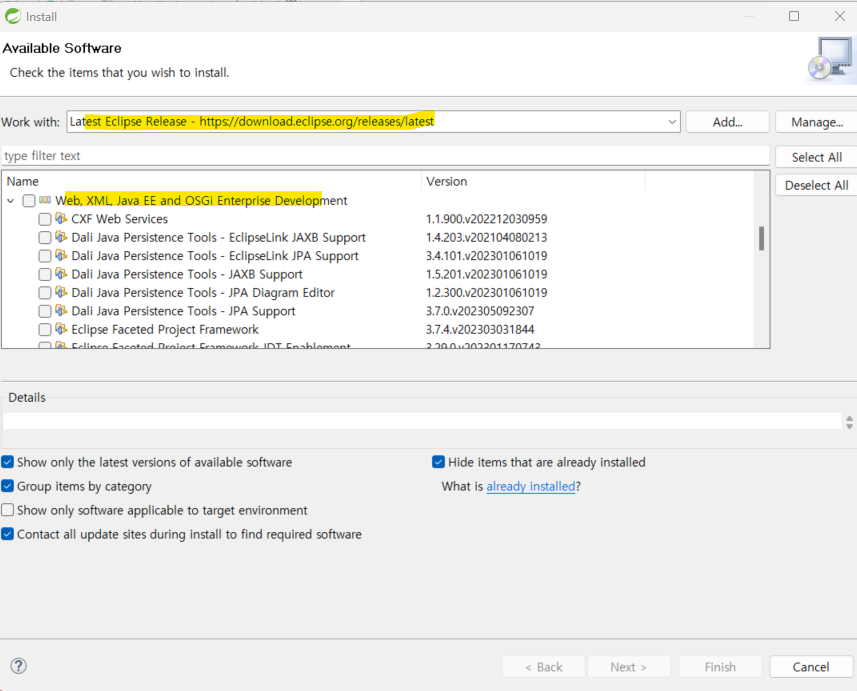Click the Add... button

pyautogui.click(x=727, y=122)
